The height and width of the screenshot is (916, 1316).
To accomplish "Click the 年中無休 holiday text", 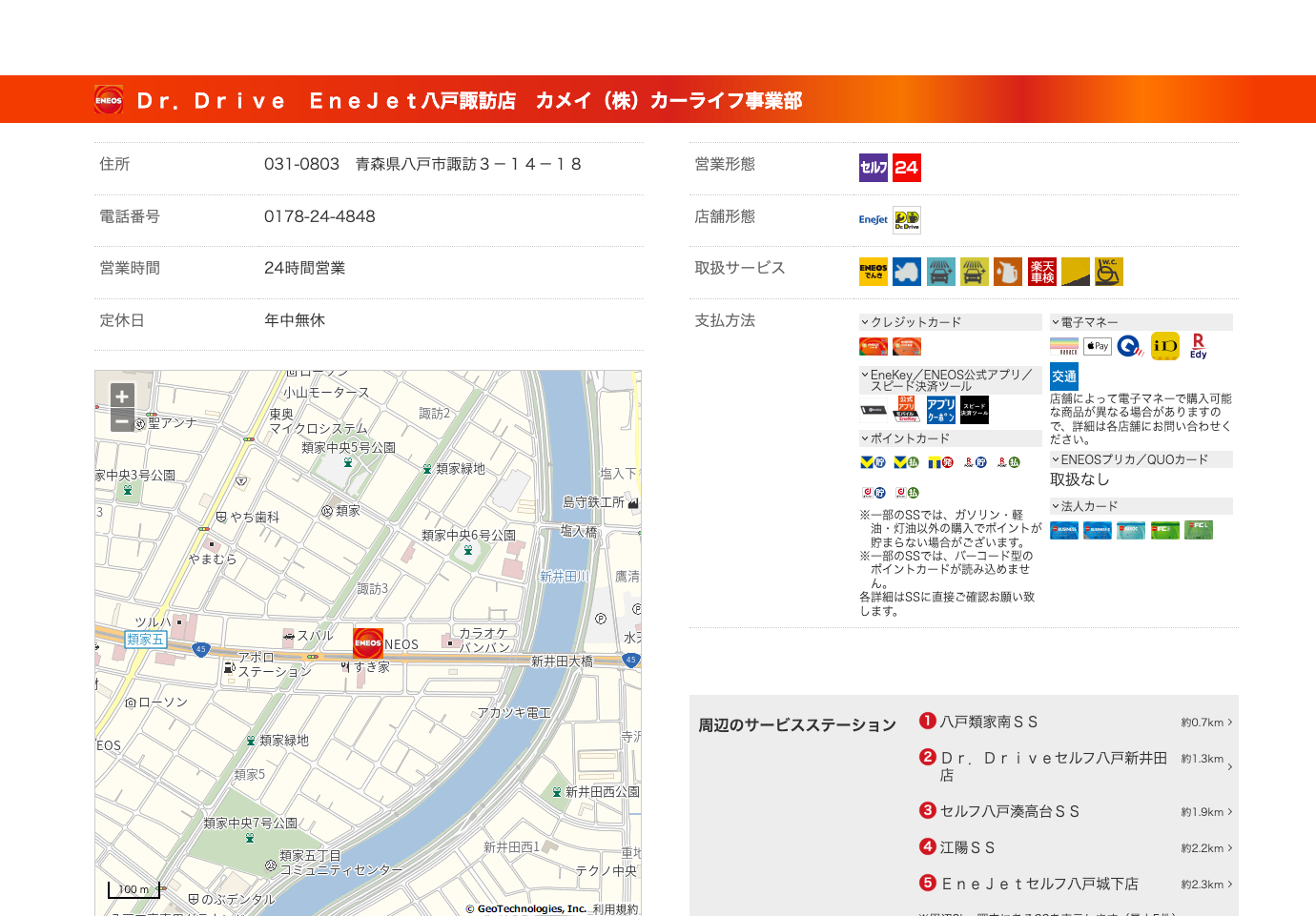I will coord(295,320).
